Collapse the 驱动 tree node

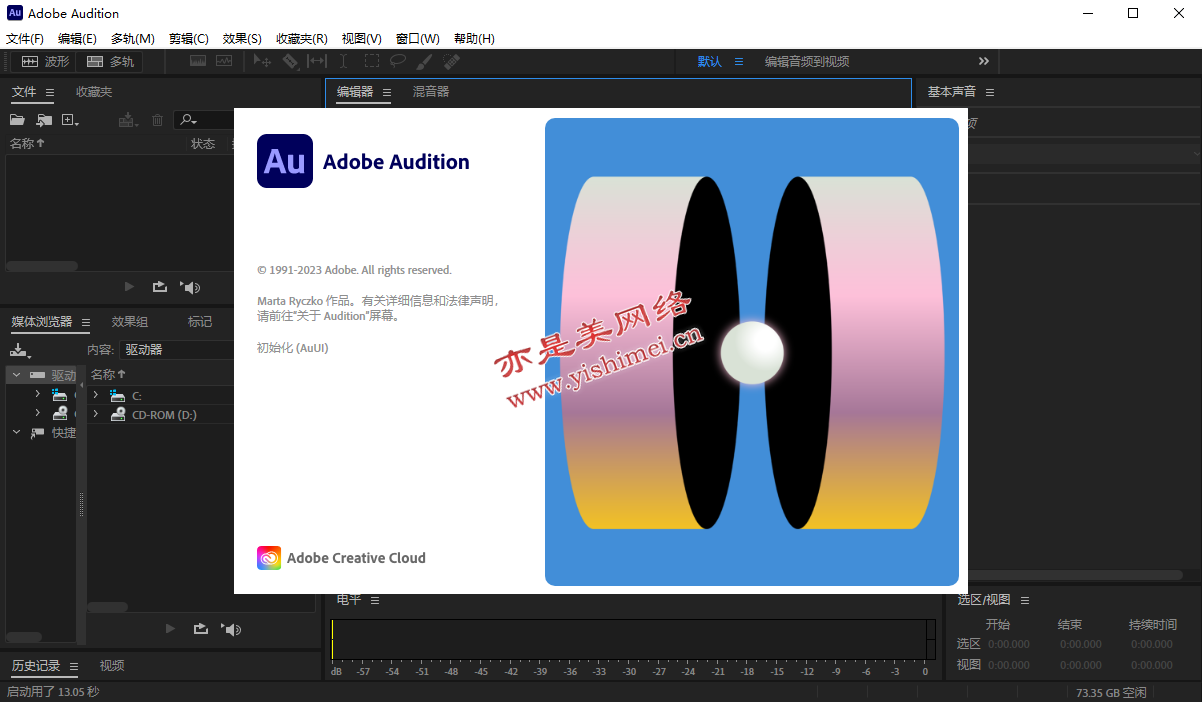tap(16, 375)
